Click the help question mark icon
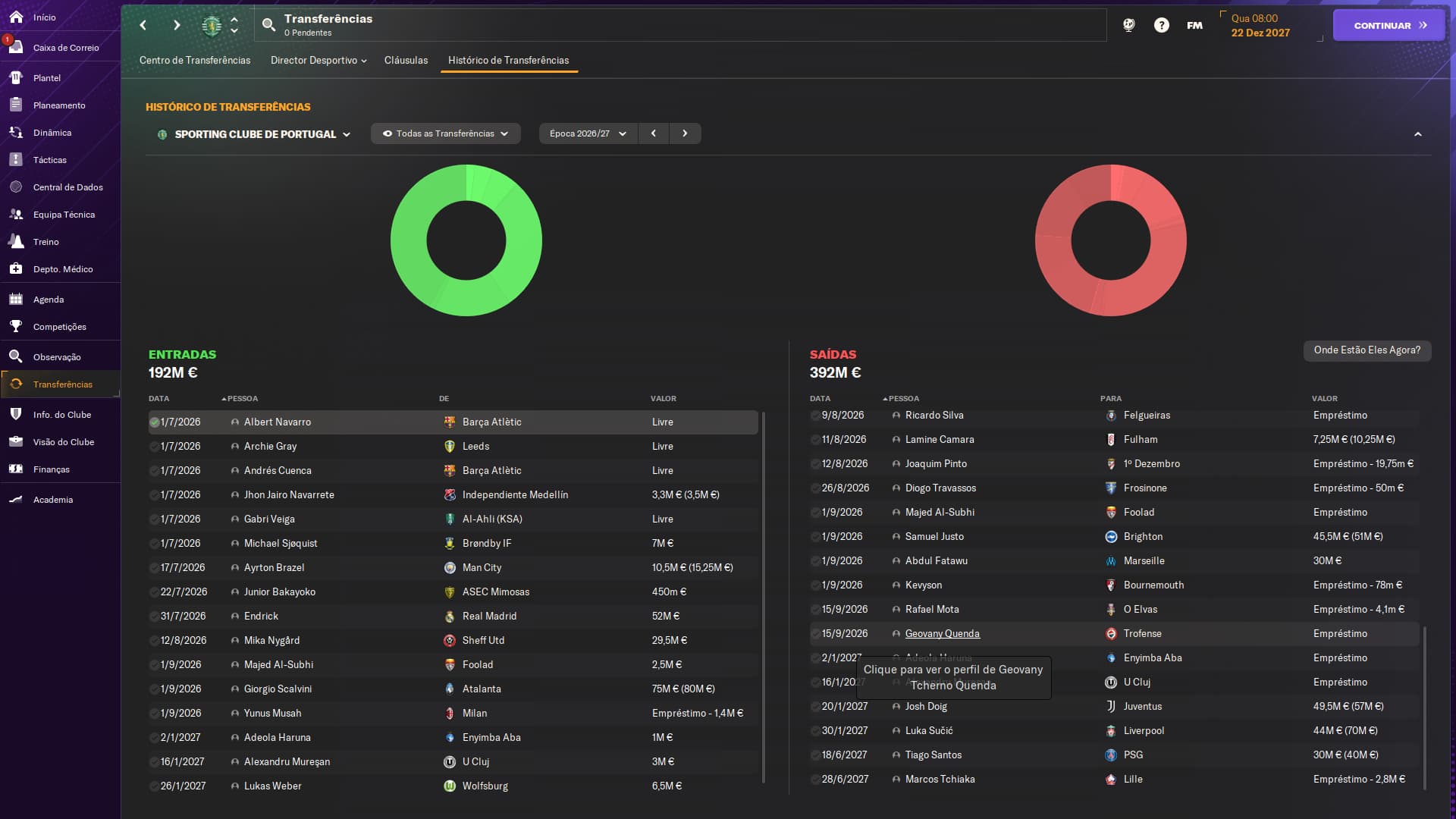This screenshot has height=819, width=1456. 1161,25
